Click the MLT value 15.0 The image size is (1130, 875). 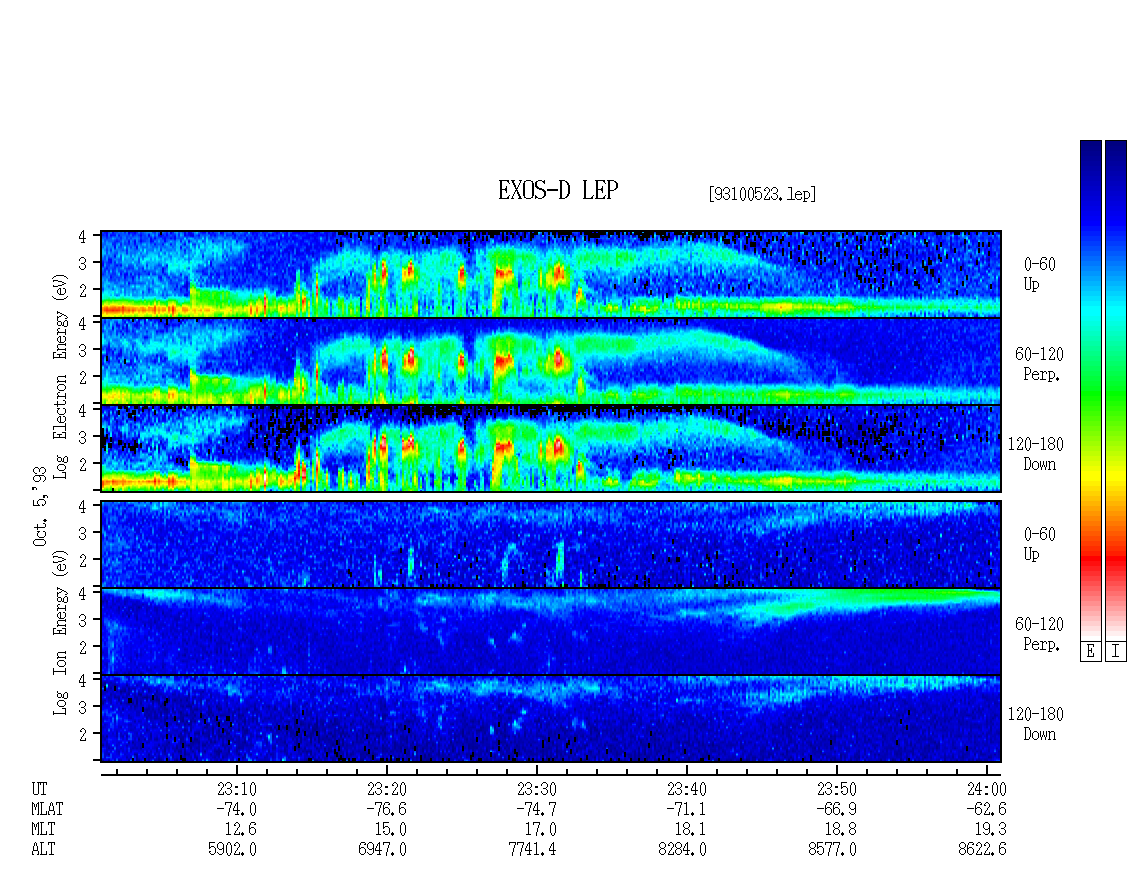pos(391,830)
